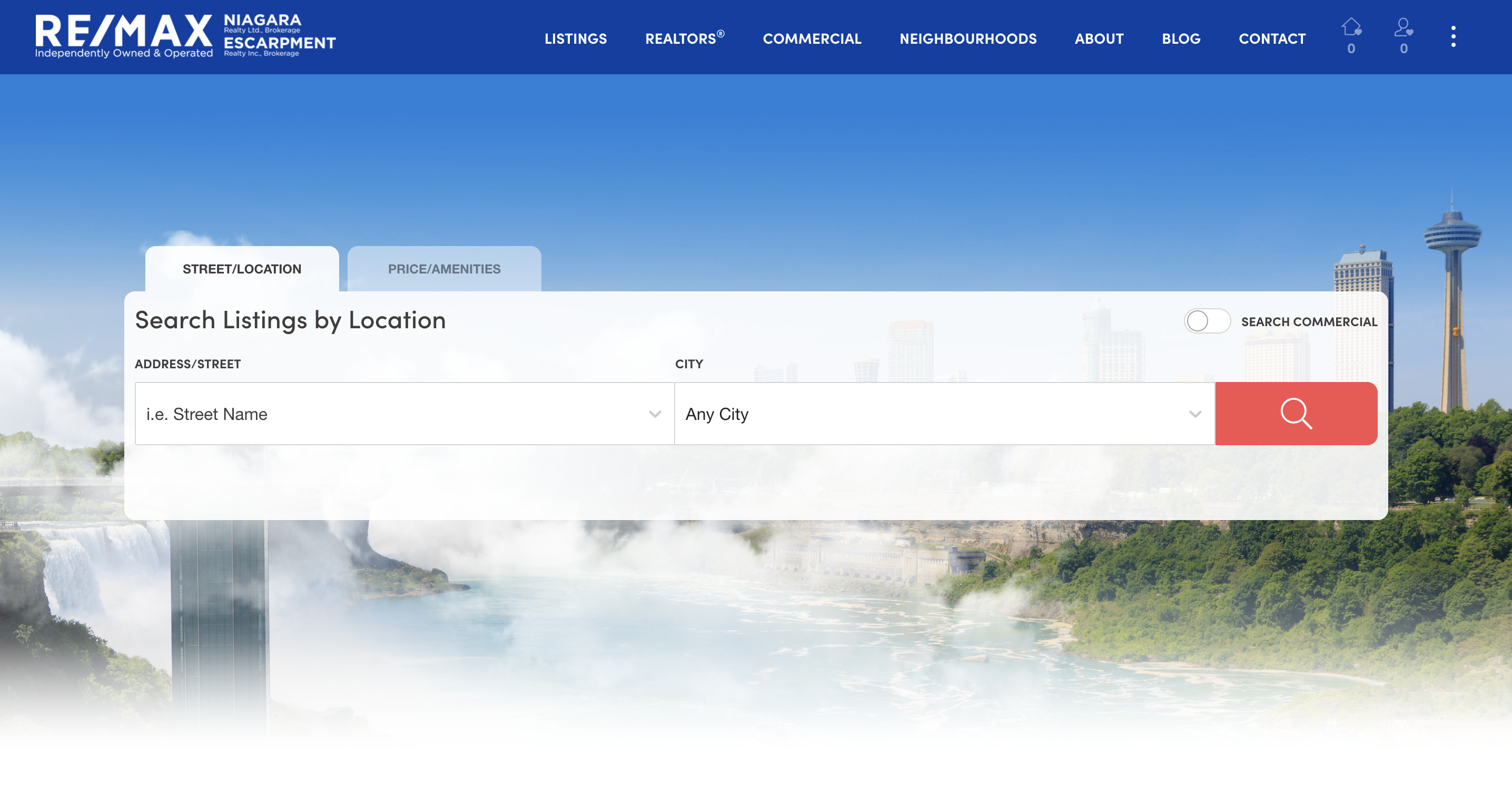Open the Realtors menu item

pyautogui.click(x=685, y=38)
